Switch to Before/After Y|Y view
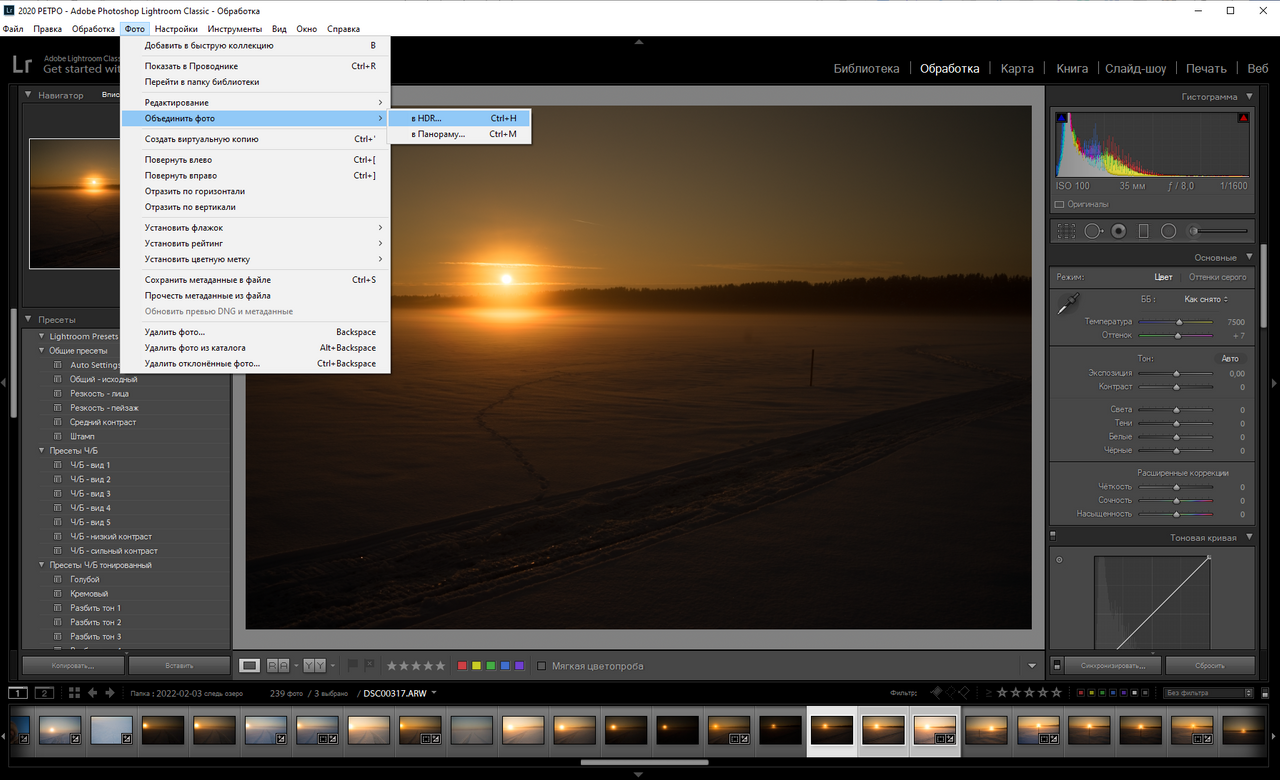 [x=314, y=665]
